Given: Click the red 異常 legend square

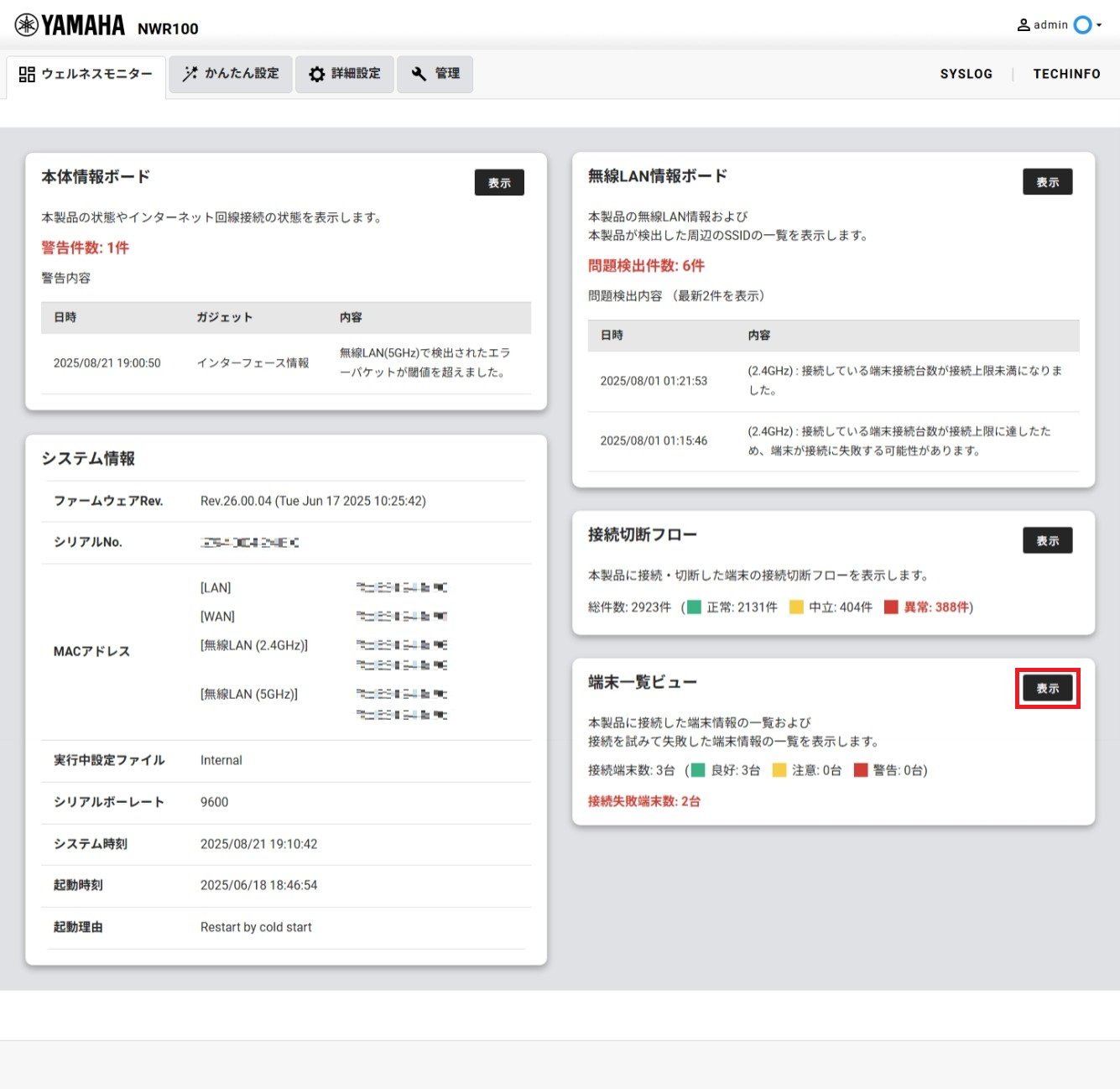Looking at the screenshot, I should (x=892, y=607).
